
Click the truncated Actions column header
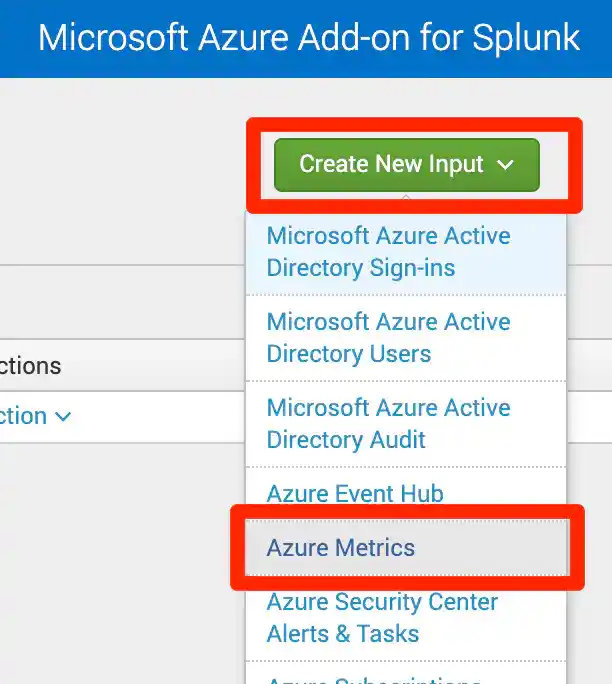click(x=30, y=366)
